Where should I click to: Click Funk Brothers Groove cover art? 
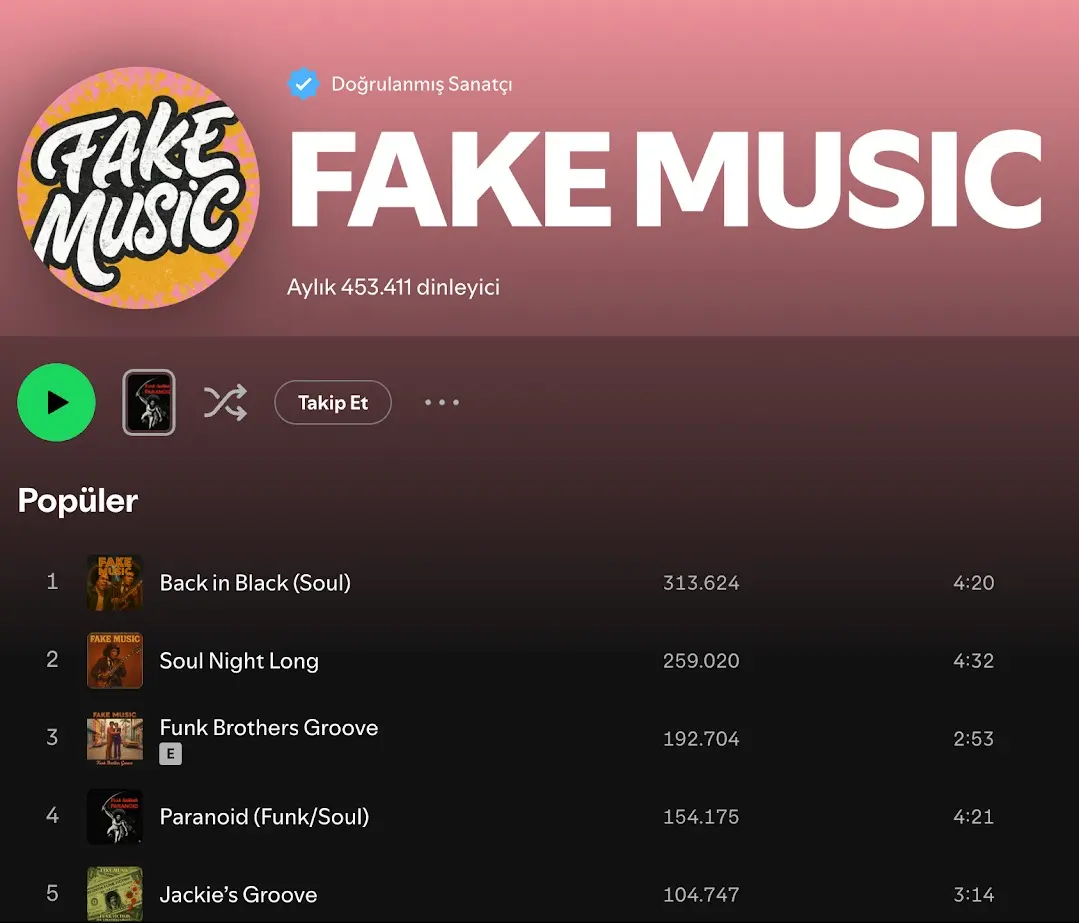115,739
